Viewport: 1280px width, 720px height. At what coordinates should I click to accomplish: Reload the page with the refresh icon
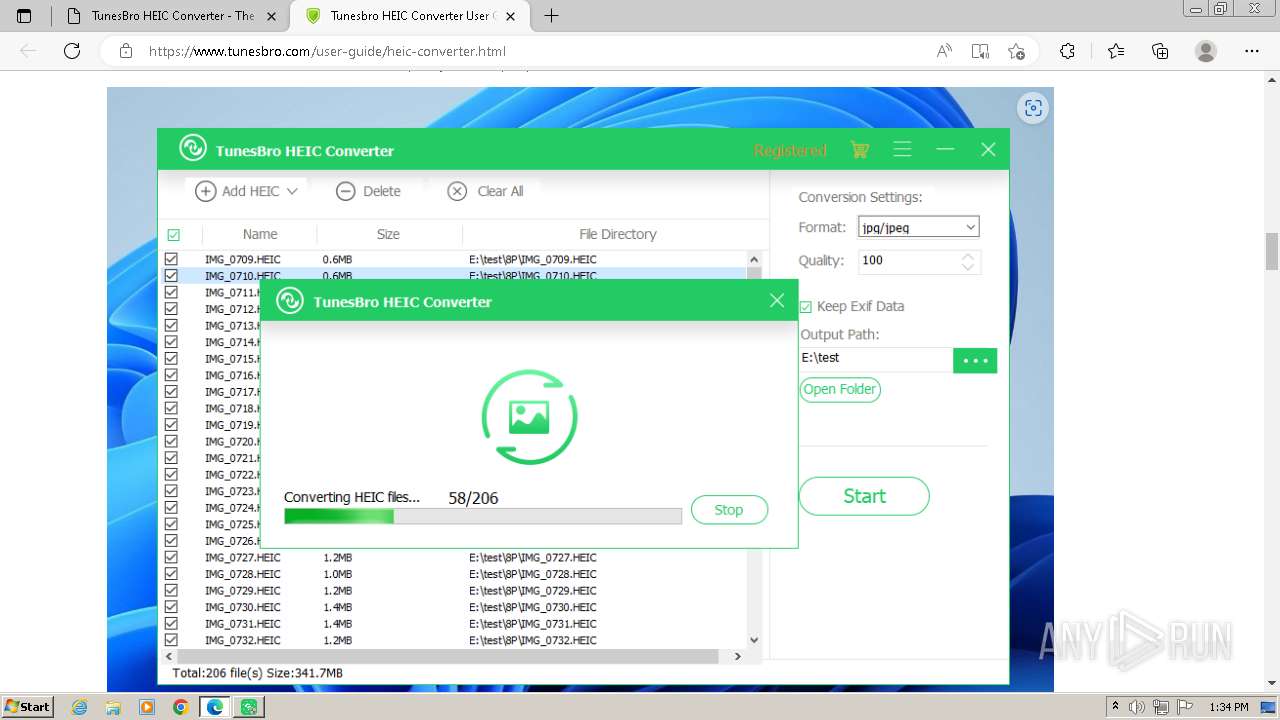tap(72, 51)
